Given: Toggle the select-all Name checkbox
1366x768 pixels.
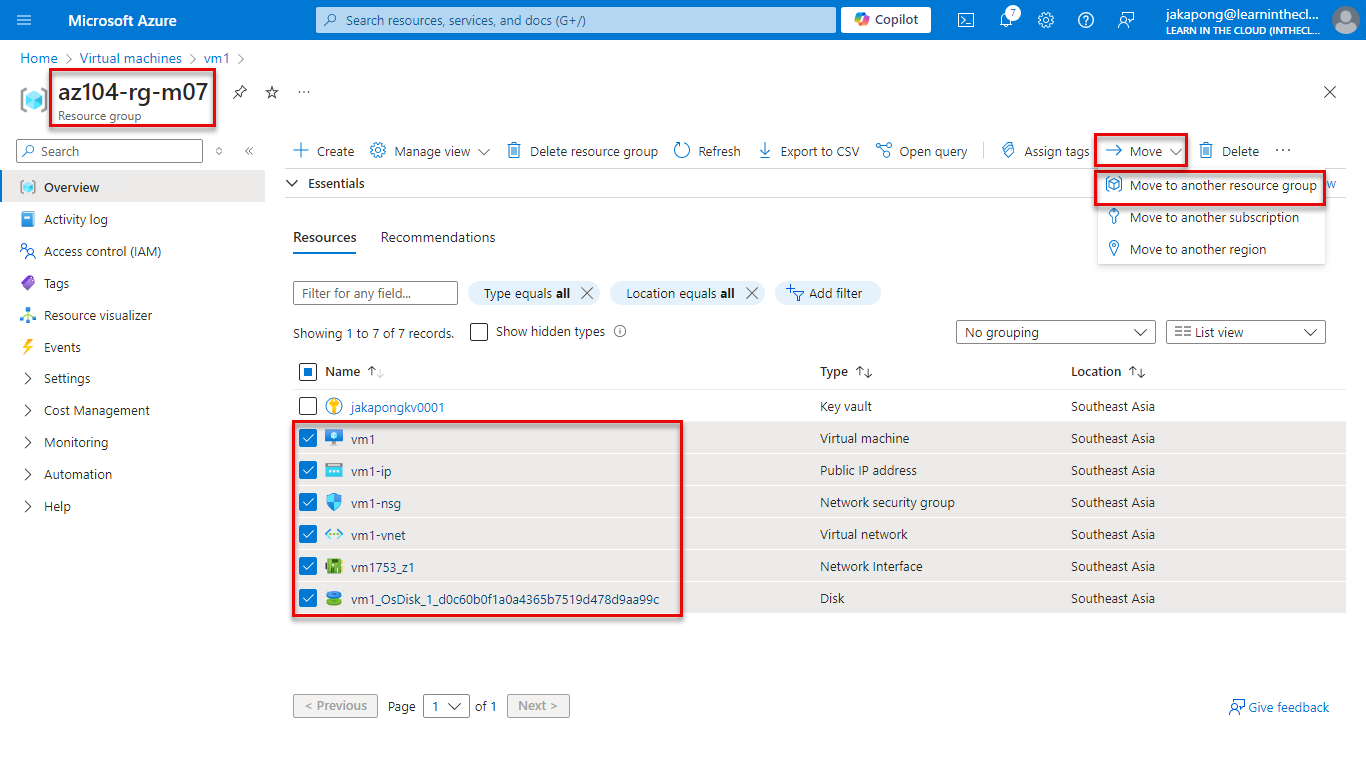Looking at the screenshot, I should click(x=308, y=372).
